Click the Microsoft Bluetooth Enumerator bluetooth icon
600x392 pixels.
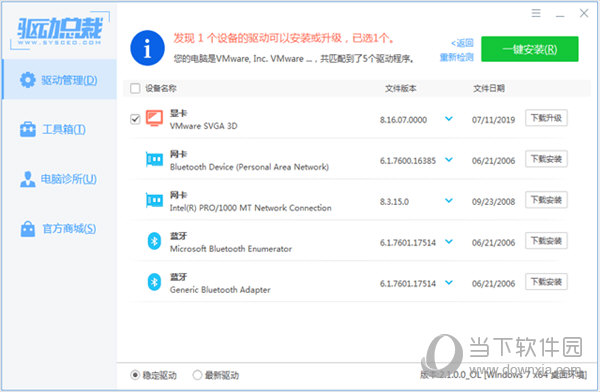click(x=154, y=241)
